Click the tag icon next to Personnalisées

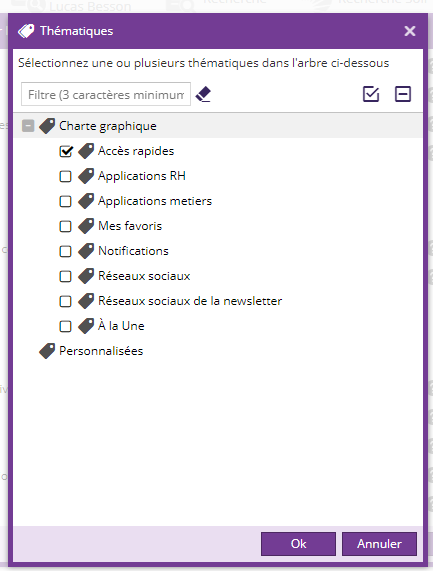click(47, 351)
